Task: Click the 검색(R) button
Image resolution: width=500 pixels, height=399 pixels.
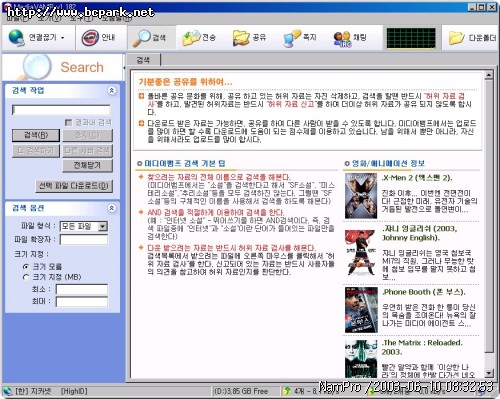Action: [x=36, y=135]
